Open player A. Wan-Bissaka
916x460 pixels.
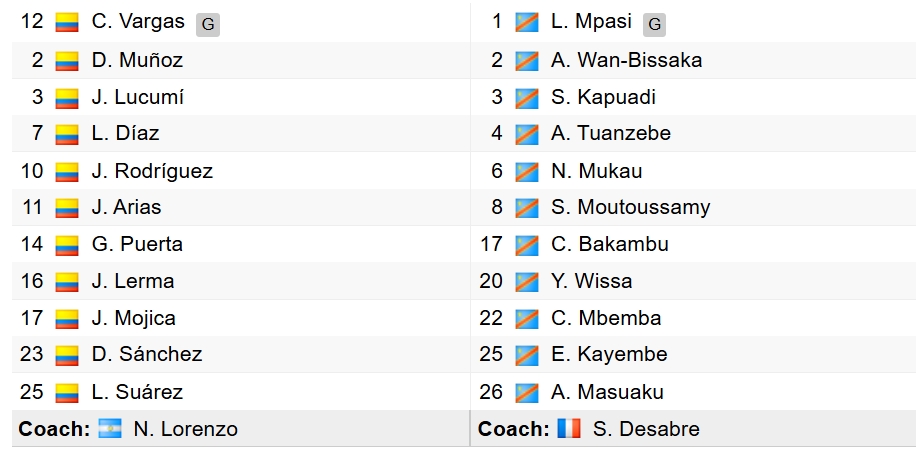(626, 60)
